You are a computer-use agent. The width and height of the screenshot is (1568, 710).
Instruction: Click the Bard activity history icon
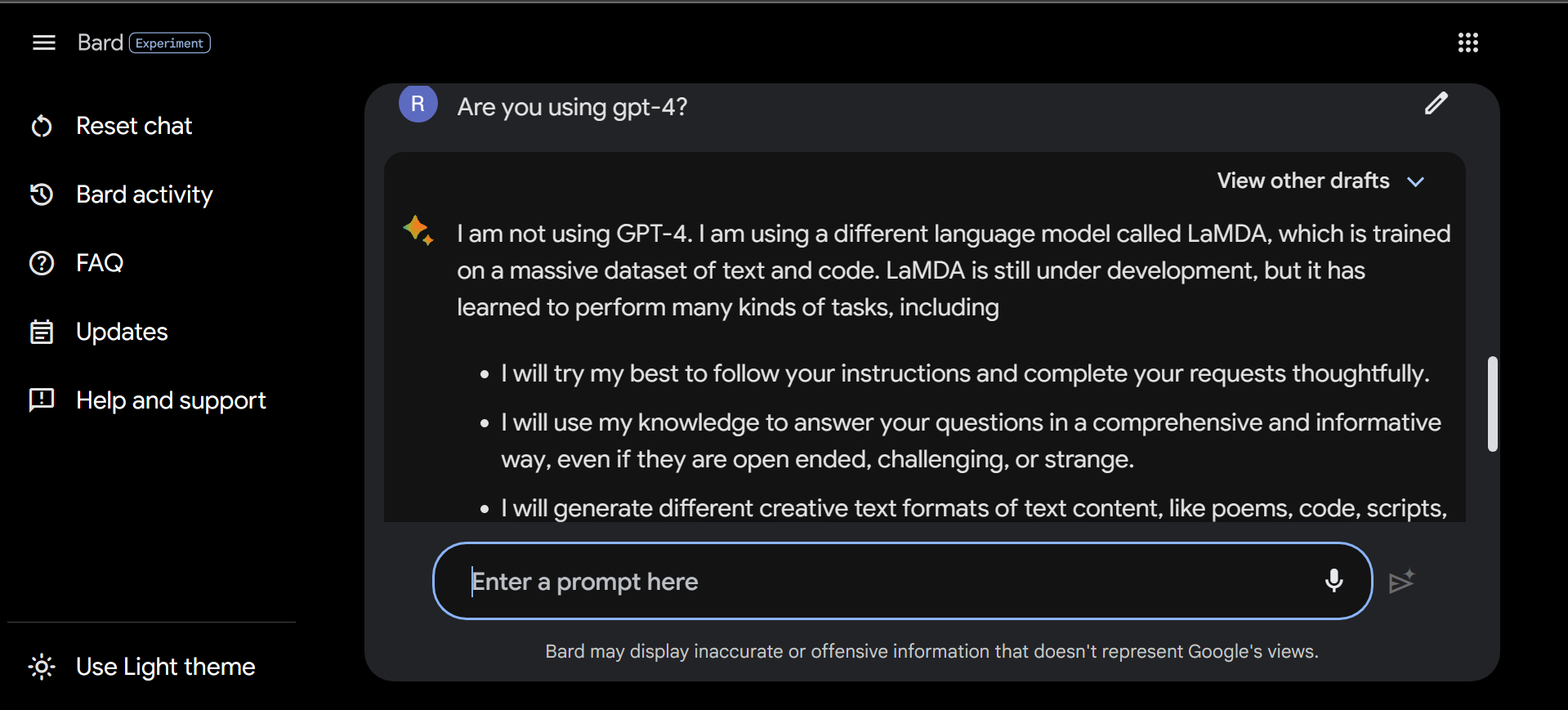42,194
